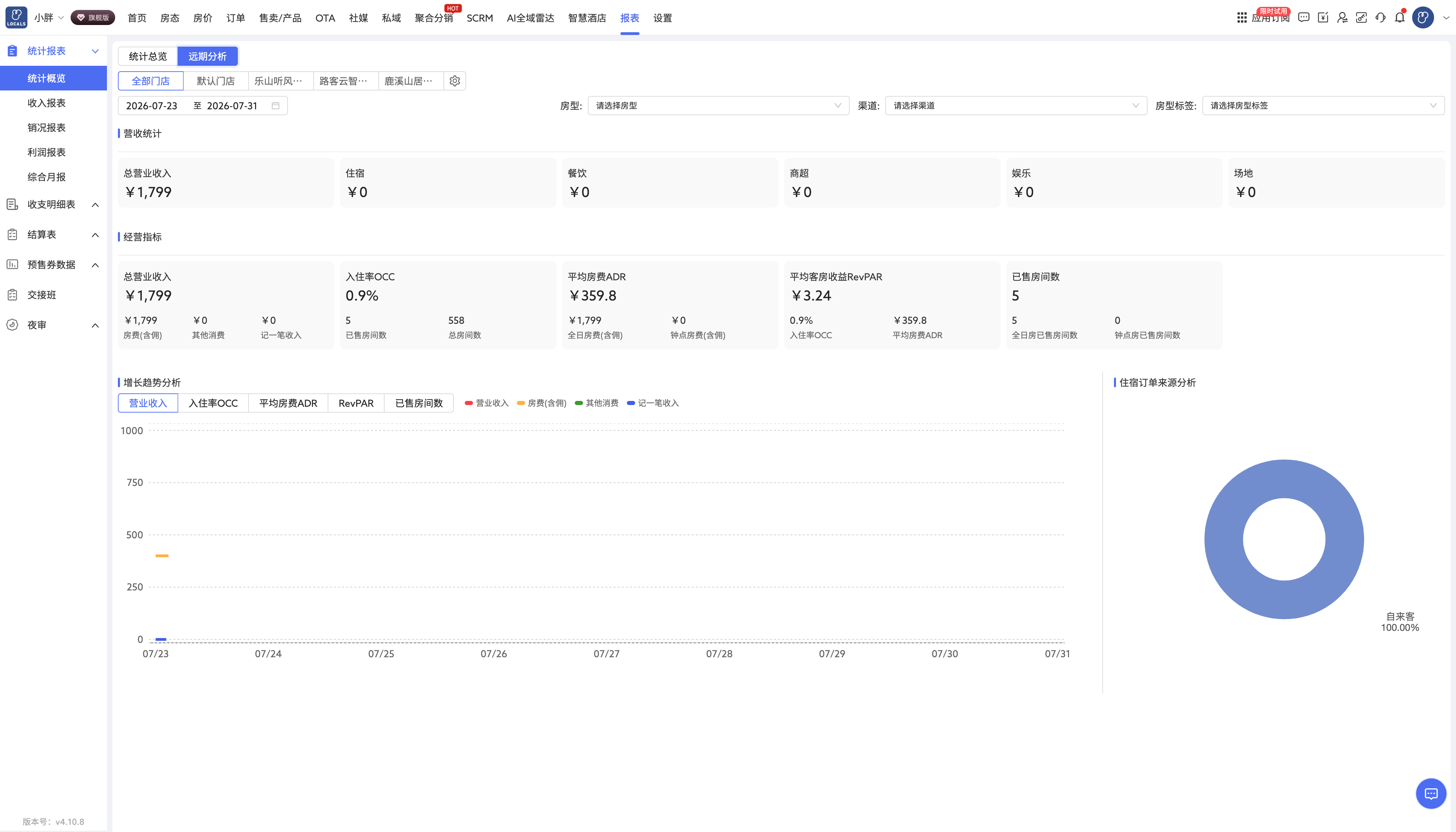Click the LOCALS logo
The height and width of the screenshot is (832, 1456).
(16, 18)
